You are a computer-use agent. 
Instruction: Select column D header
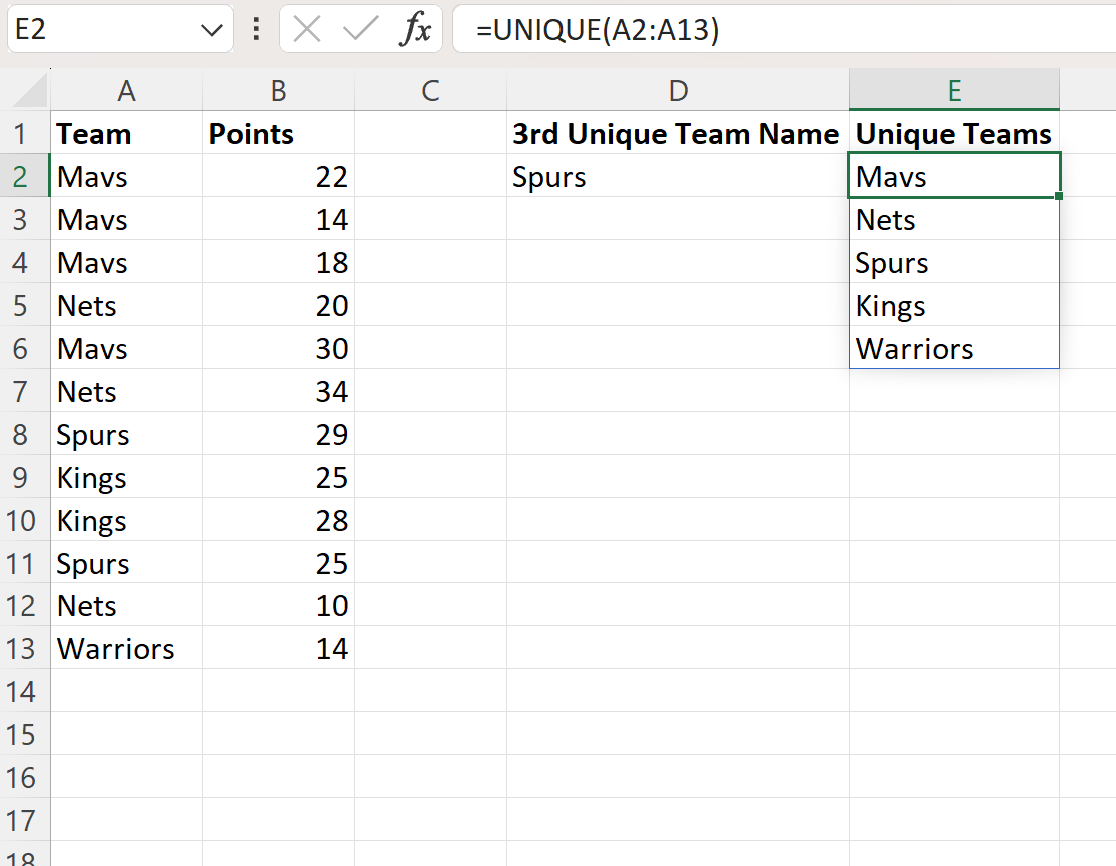(678, 91)
